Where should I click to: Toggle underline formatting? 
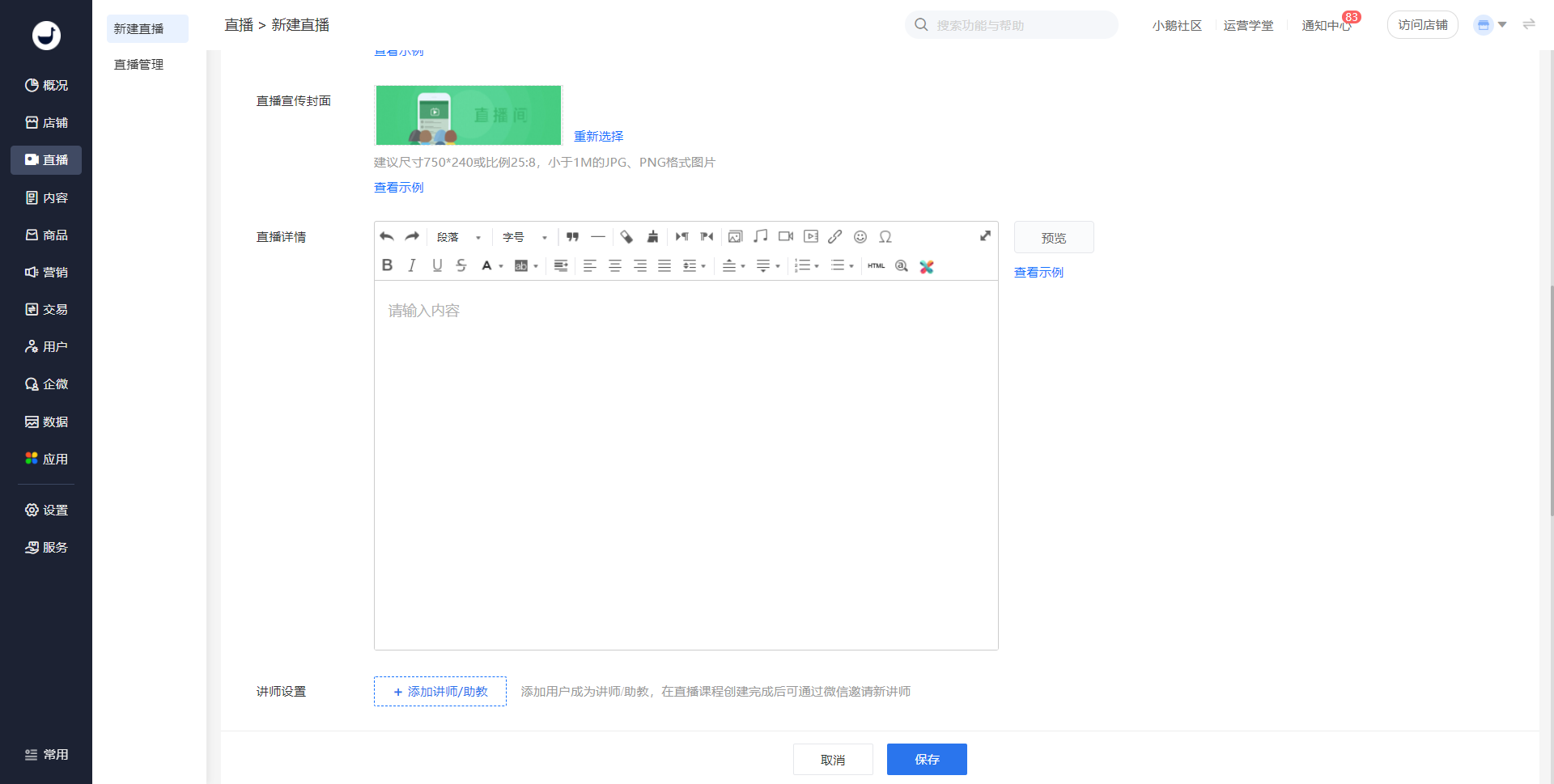[x=437, y=265]
